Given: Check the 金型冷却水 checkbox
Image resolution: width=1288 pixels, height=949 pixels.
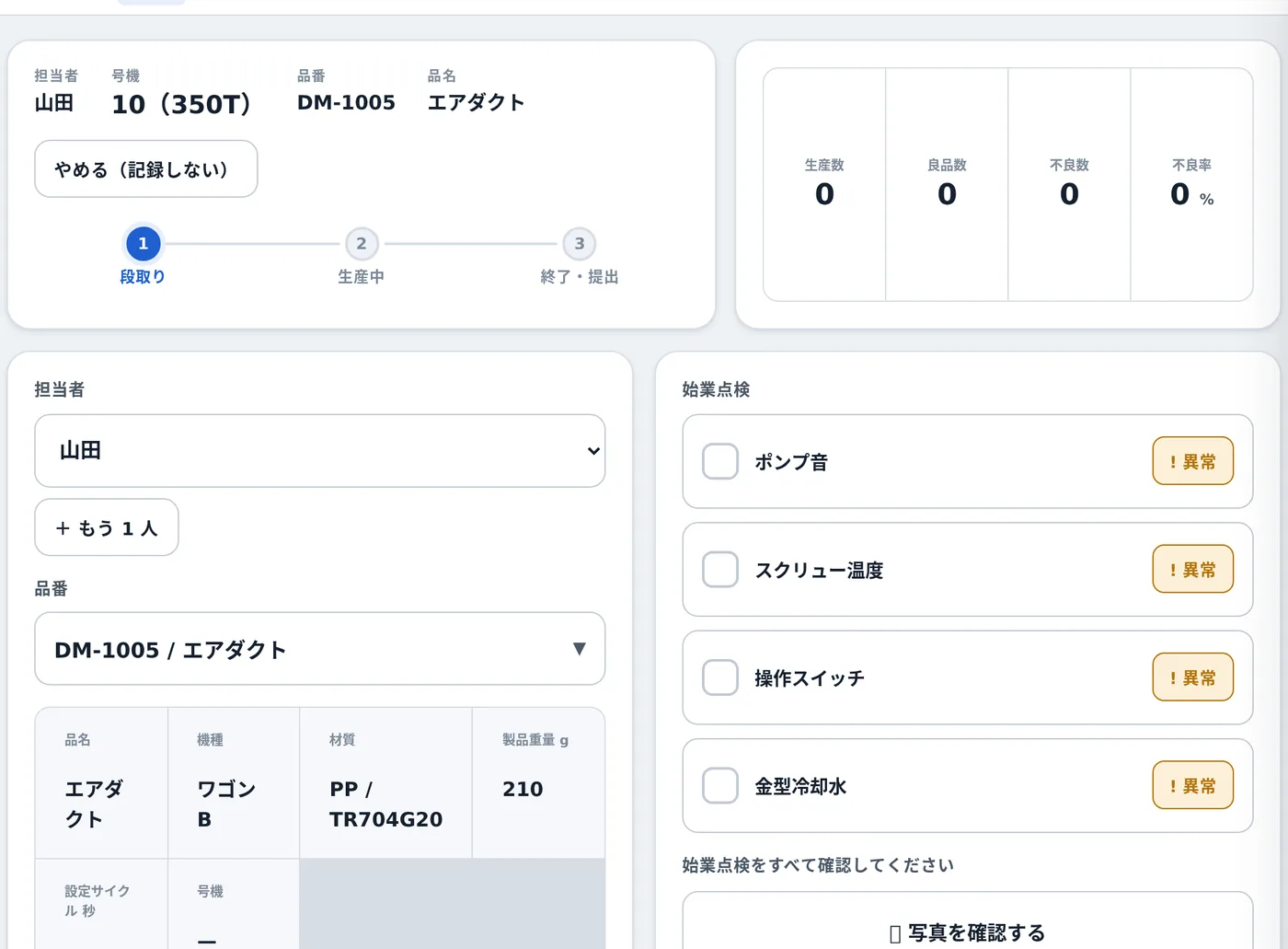Looking at the screenshot, I should pos(720,786).
